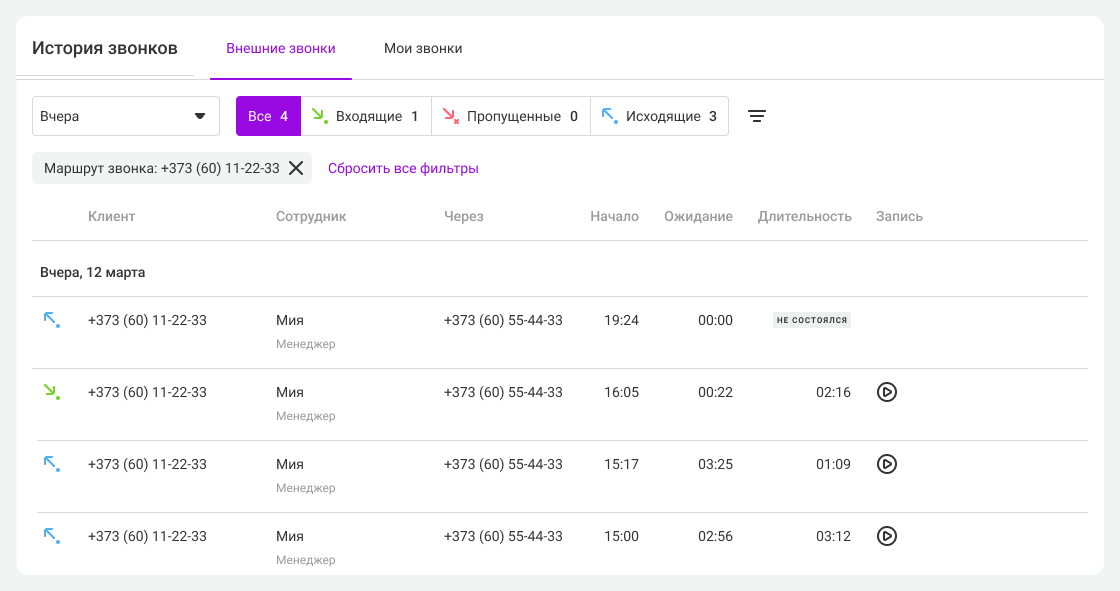This screenshot has height=591, width=1120.
Task: Filter by Входящие calls
Action: (x=366, y=116)
